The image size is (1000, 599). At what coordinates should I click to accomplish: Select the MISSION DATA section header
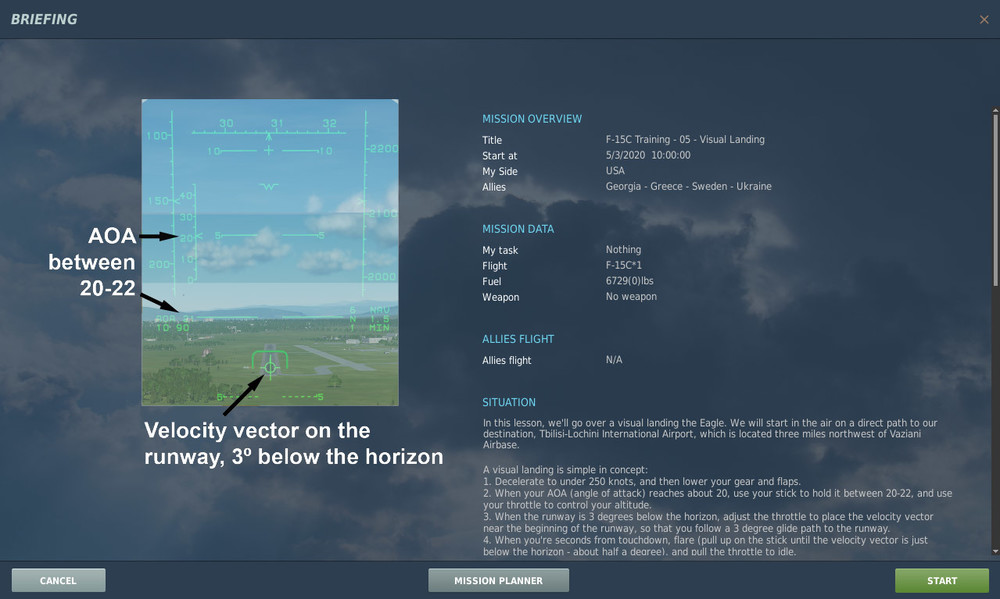[x=518, y=228]
